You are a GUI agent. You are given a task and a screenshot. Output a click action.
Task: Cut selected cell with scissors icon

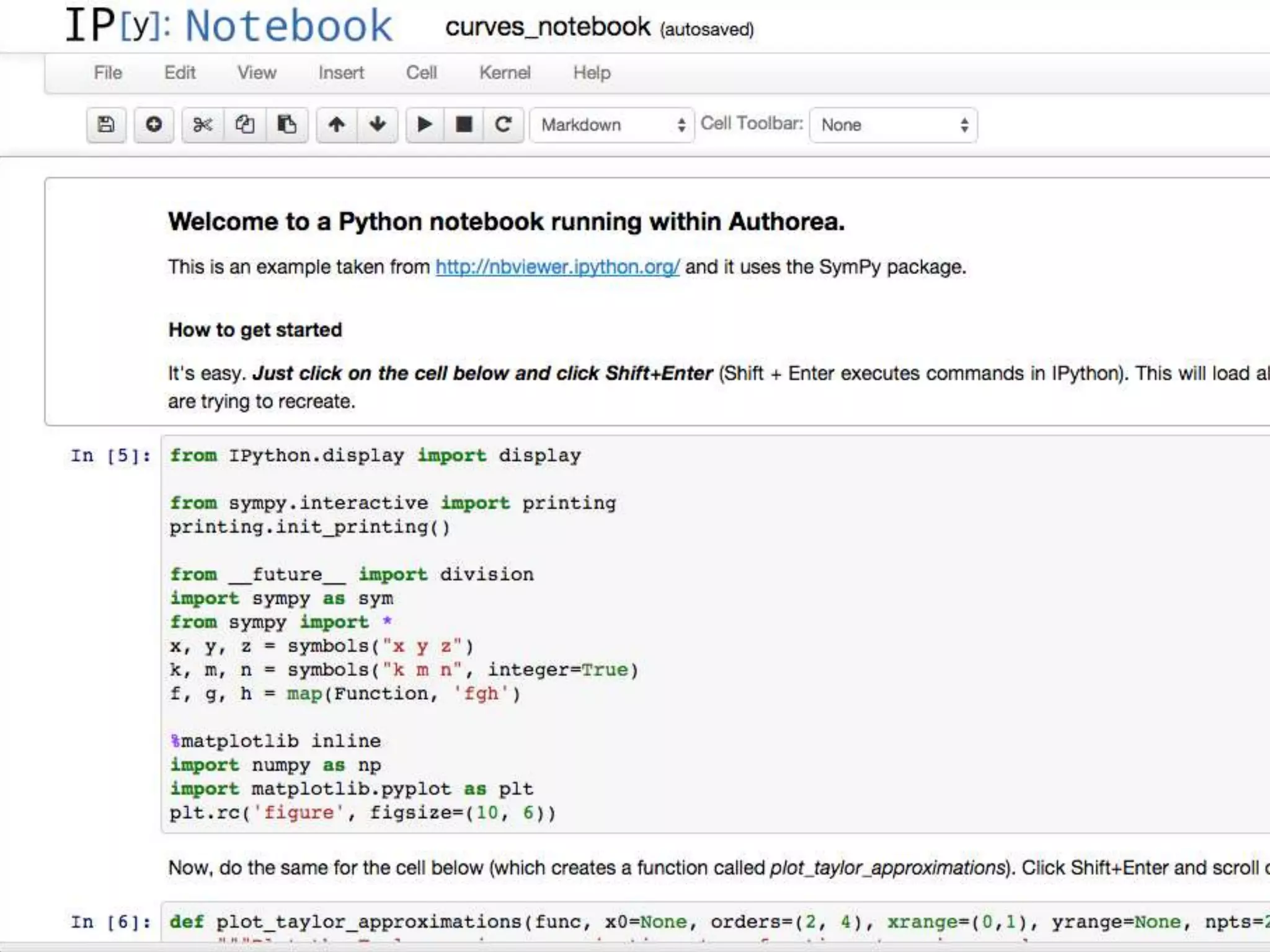[x=202, y=125]
